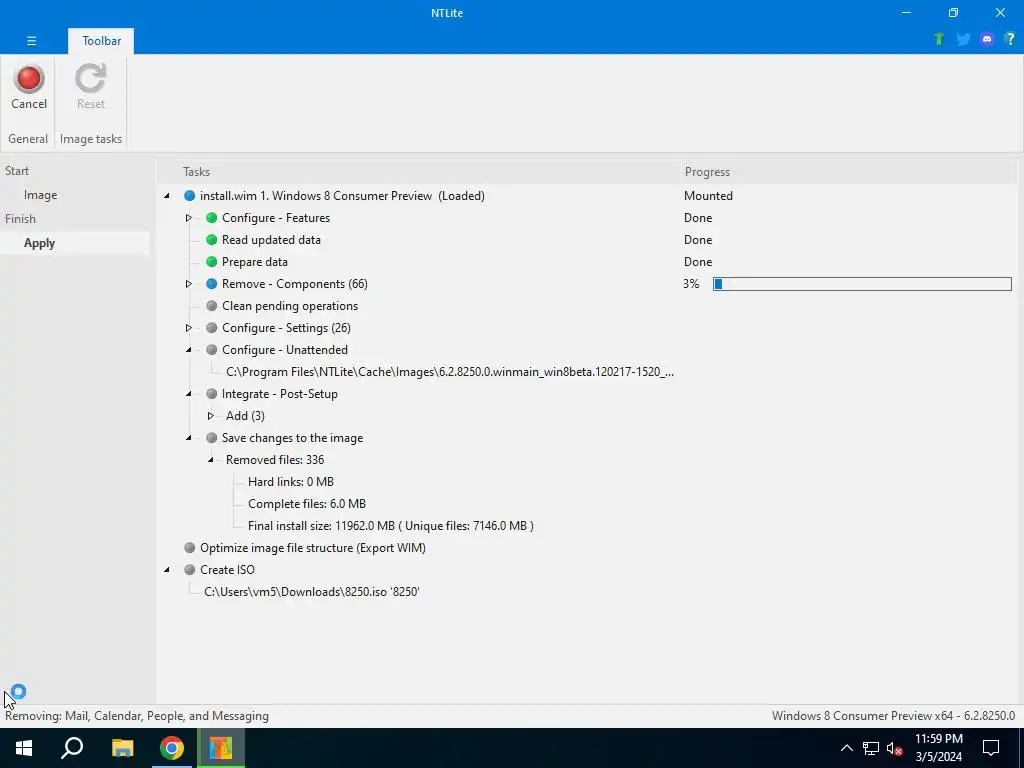Click green dot beside Read updated data

coord(211,240)
